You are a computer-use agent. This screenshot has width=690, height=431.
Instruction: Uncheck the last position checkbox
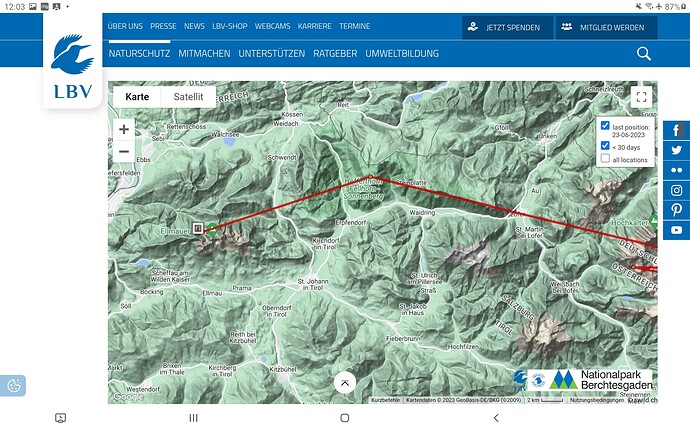coord(605,126)
